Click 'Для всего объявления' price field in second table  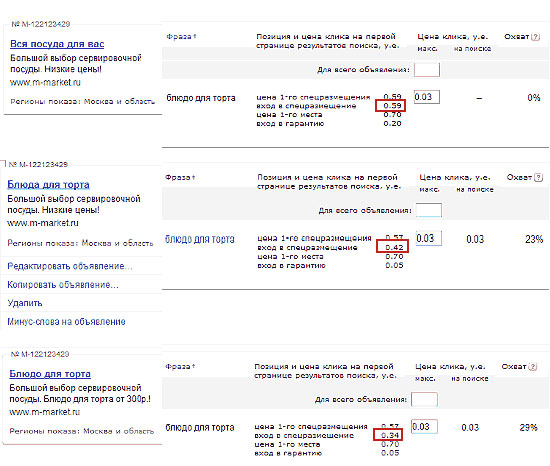429,210
